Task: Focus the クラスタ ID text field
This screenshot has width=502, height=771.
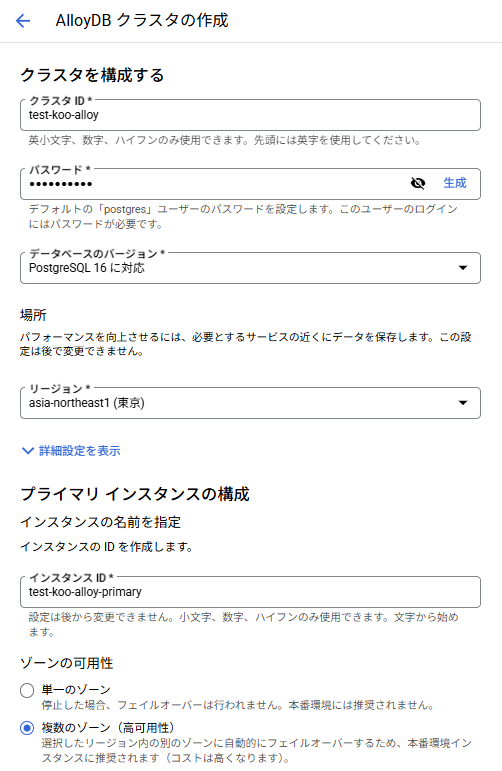Action: 250,115
